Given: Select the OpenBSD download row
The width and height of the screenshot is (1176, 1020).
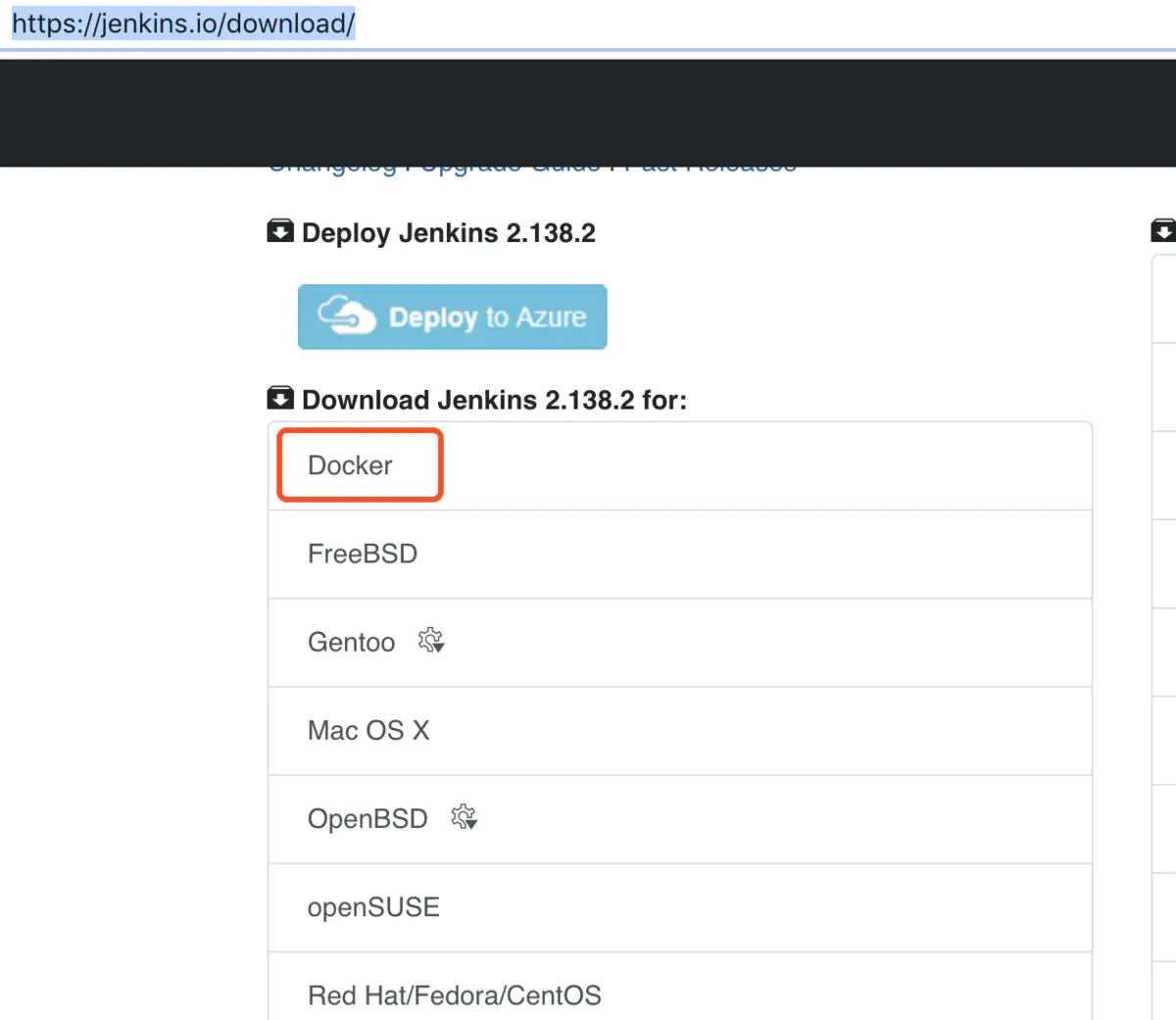Looking at the screenshot, I should (680, 818).
